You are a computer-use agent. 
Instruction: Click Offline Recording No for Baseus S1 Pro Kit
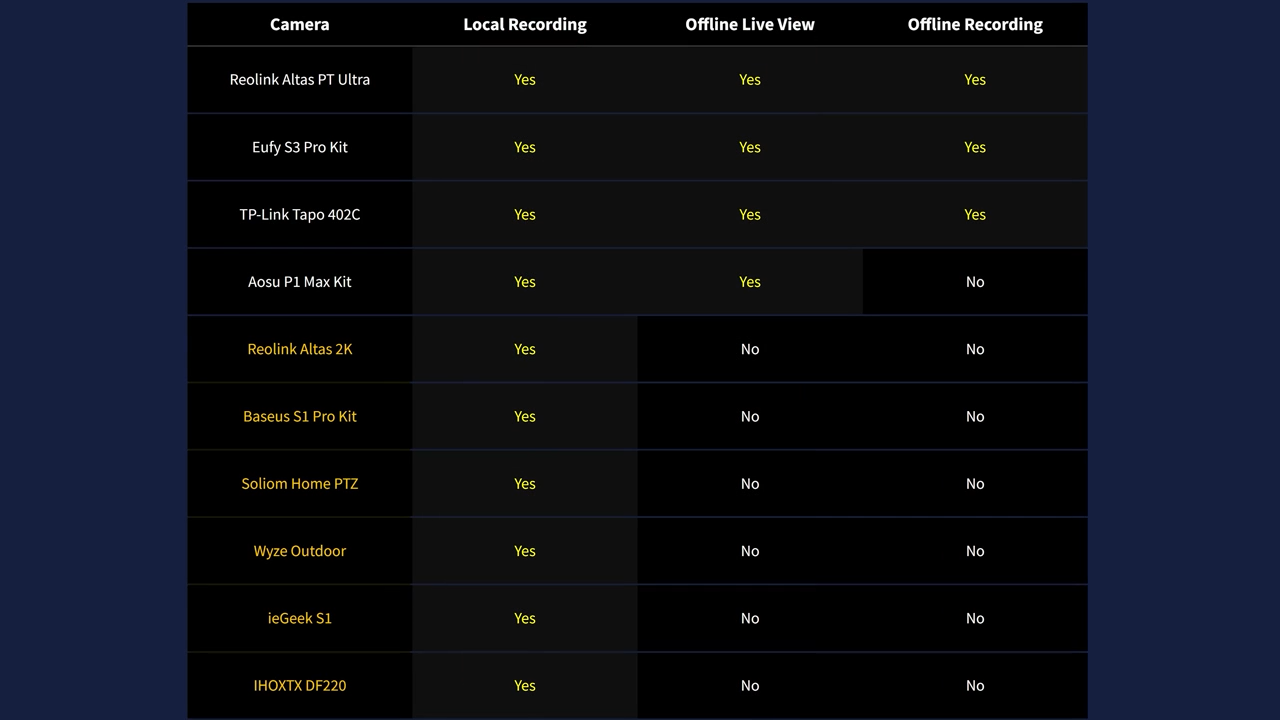[975, 416]
